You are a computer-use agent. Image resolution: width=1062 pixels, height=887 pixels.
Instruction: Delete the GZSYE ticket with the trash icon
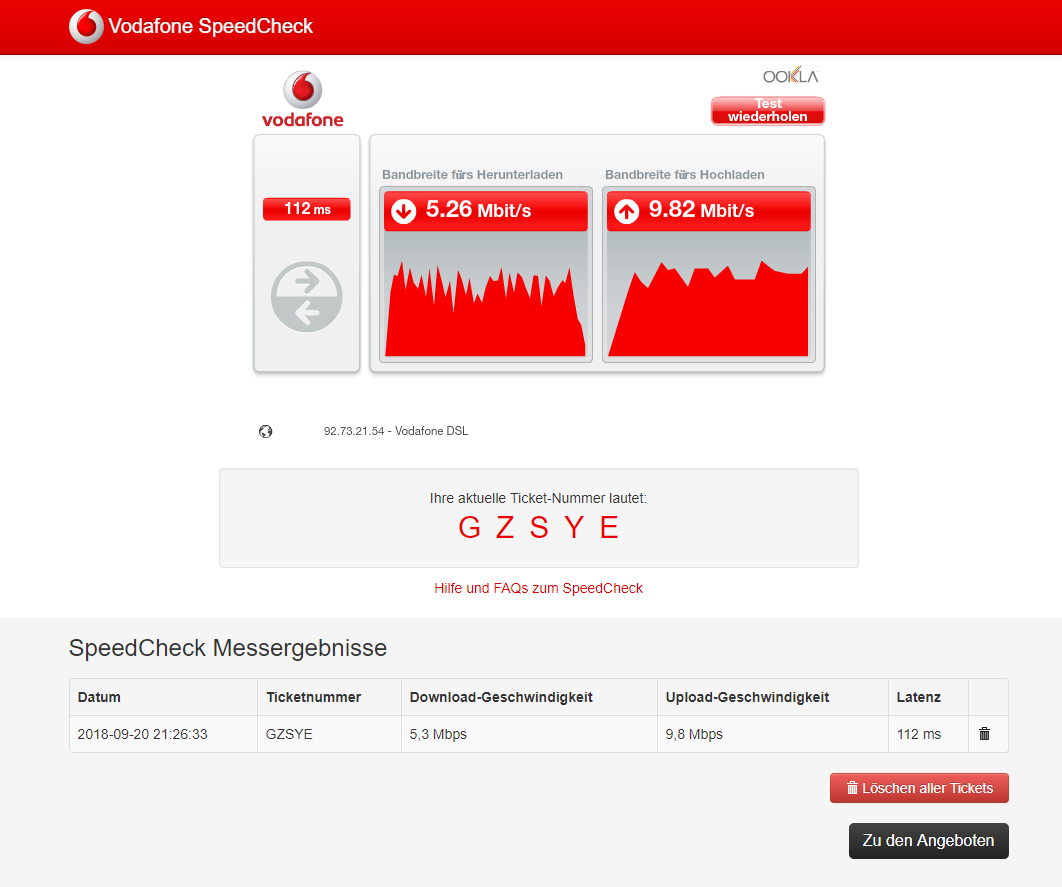click(x=985, y=733)
